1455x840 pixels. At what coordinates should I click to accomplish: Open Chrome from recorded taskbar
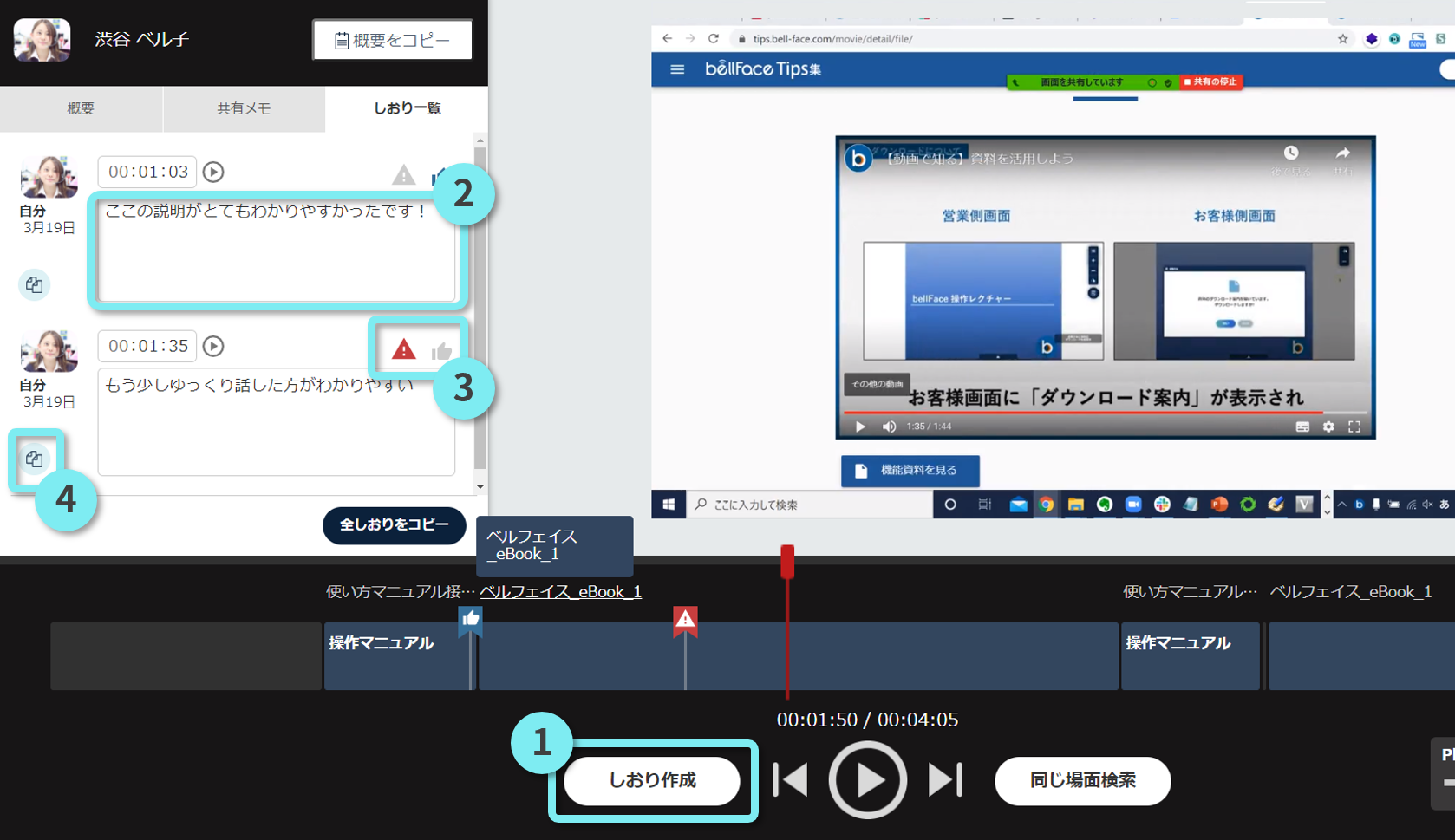pos(1047,505)
